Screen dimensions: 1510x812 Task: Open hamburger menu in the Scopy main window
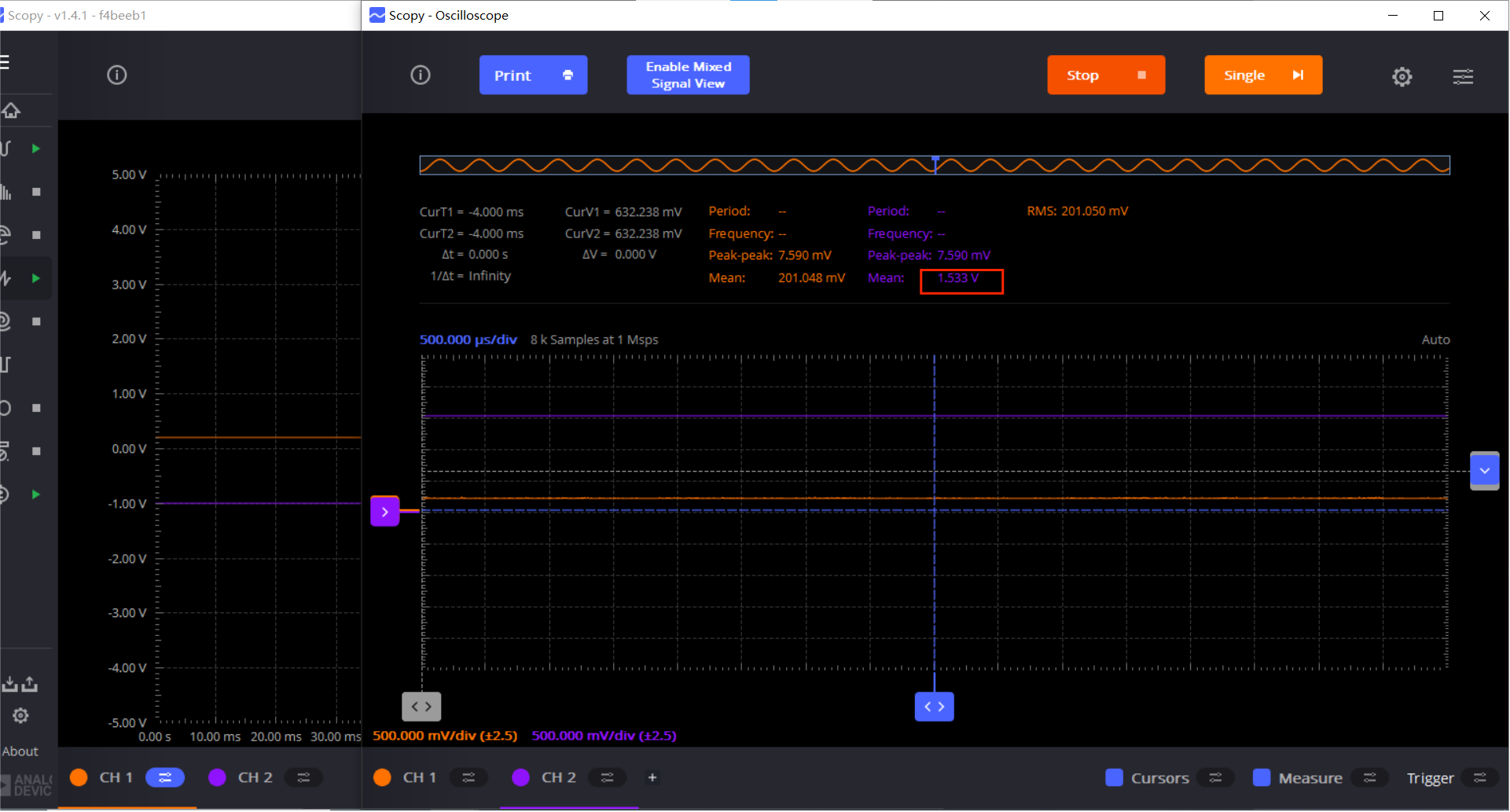point(4,62)
